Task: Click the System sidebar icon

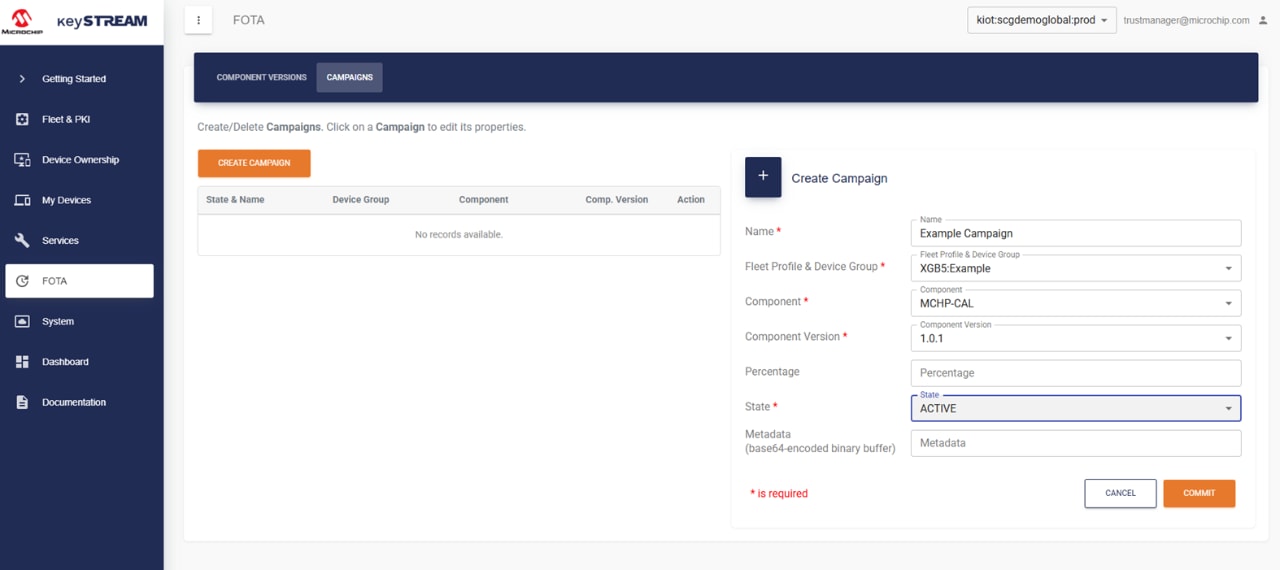Action: point(22,321)
